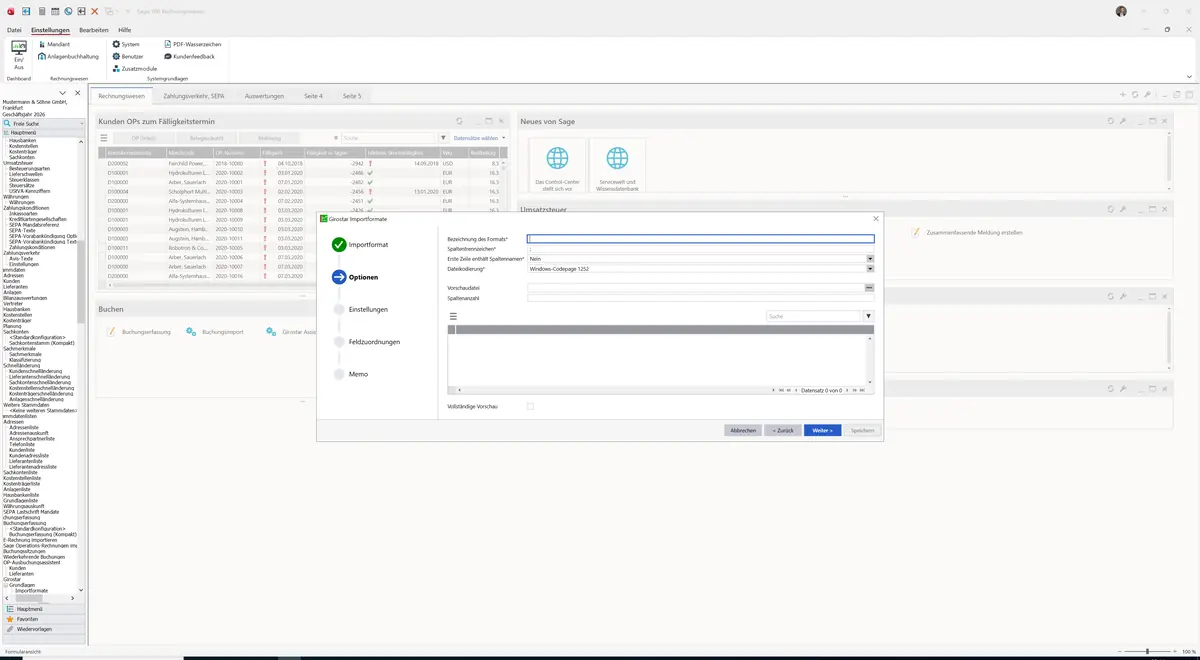Switch to the Auswertungen tab

(x=264, y=96)
